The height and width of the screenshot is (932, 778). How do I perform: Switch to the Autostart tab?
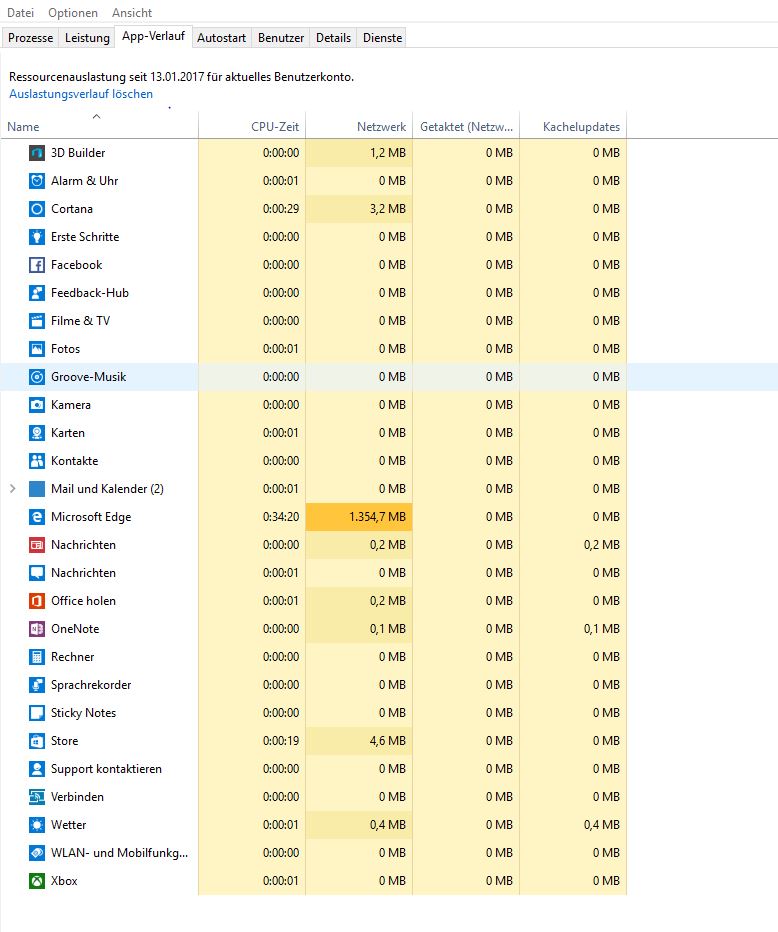pyautogui.click(x=221, y=37)
